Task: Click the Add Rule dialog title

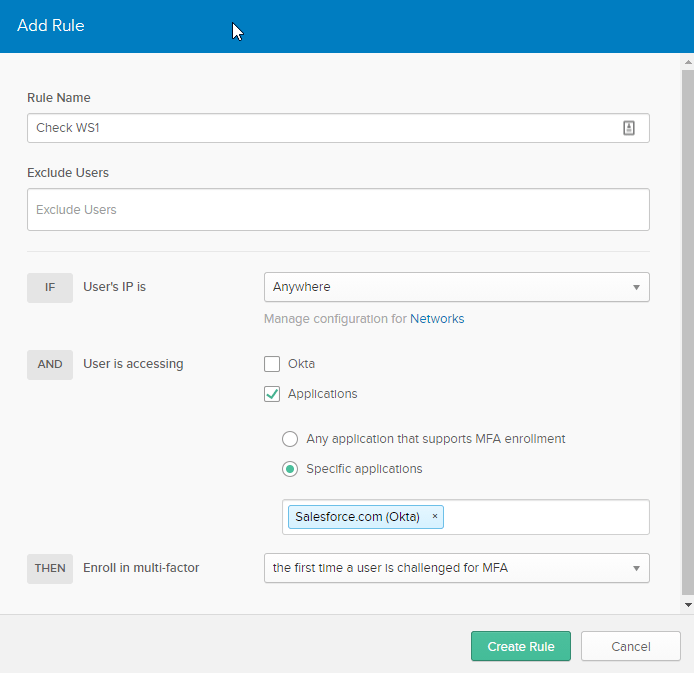Action: (51, 26)
